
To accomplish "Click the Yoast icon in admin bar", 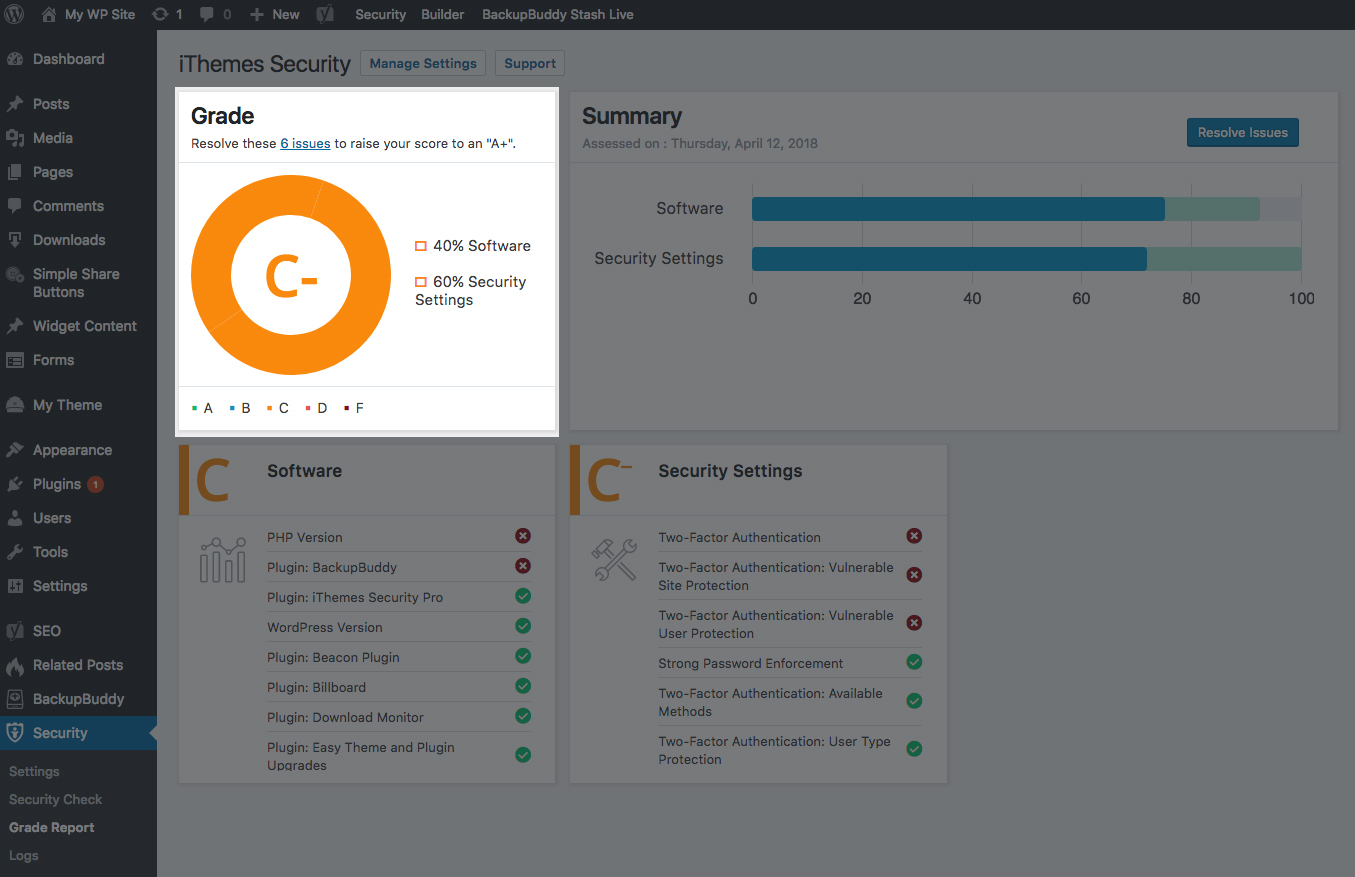I will click(325, 14).
